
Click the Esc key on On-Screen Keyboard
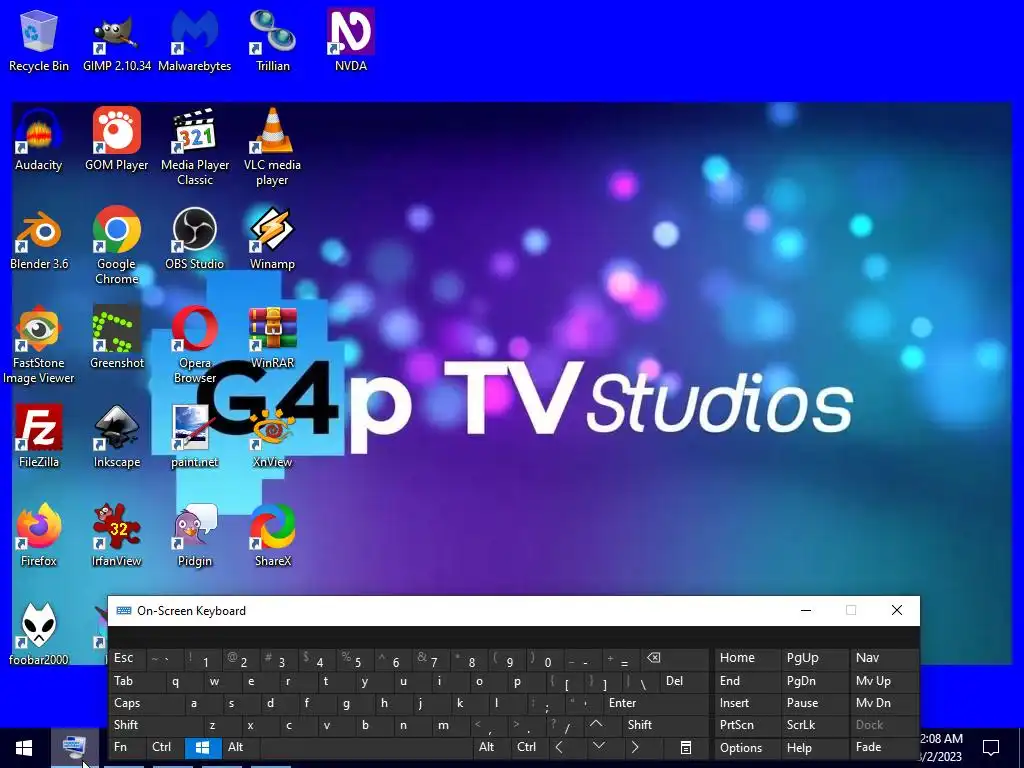[x=127, y=659]
